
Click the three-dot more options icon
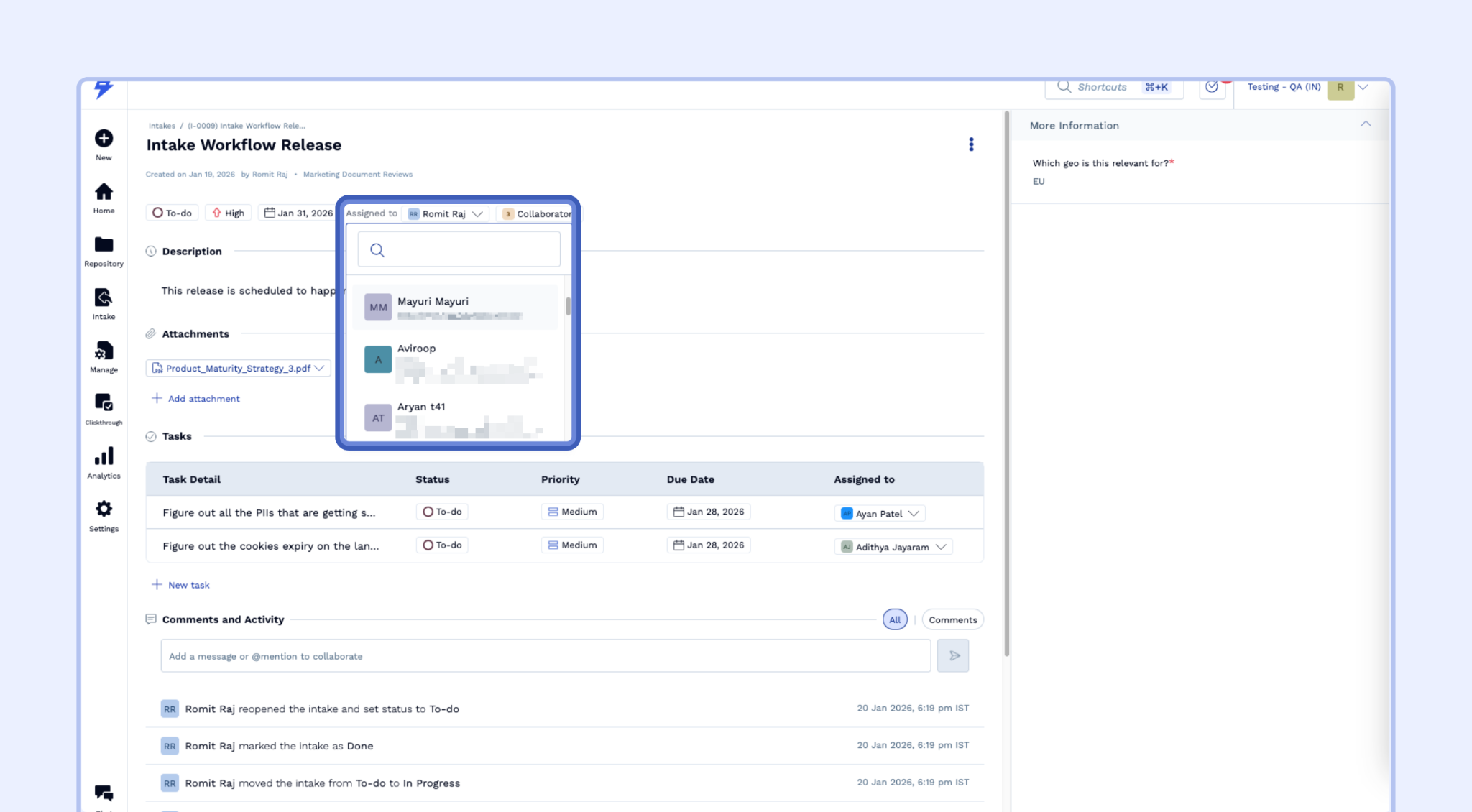pos(971,144)
